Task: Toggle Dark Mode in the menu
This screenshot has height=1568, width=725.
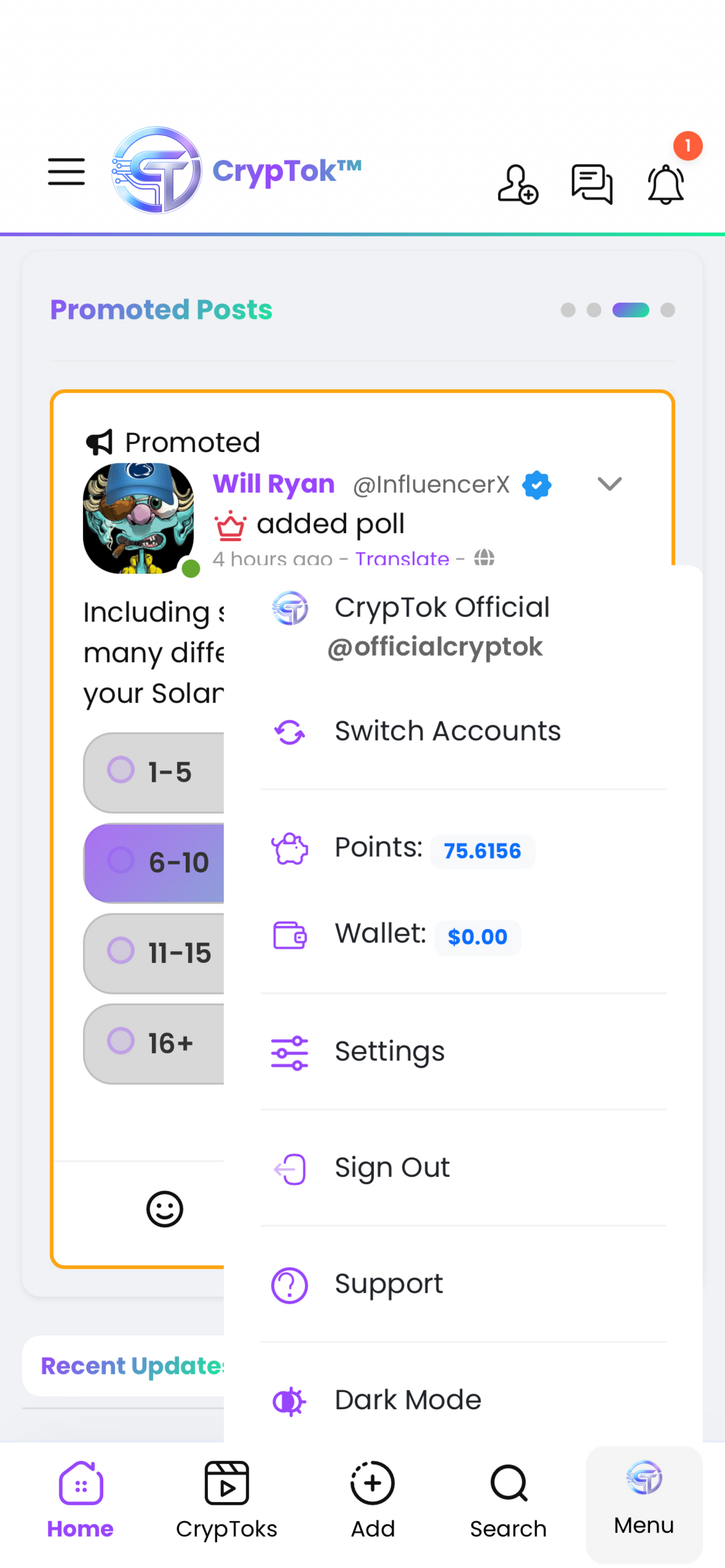Action: 408,1400
